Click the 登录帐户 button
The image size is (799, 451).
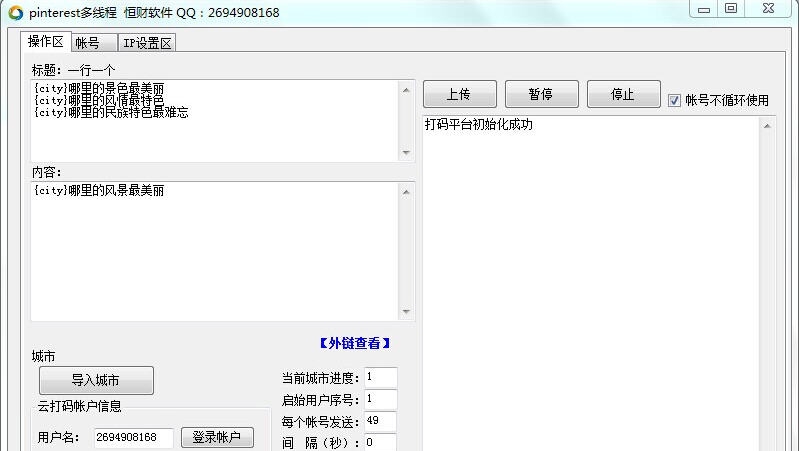(217, 437)
